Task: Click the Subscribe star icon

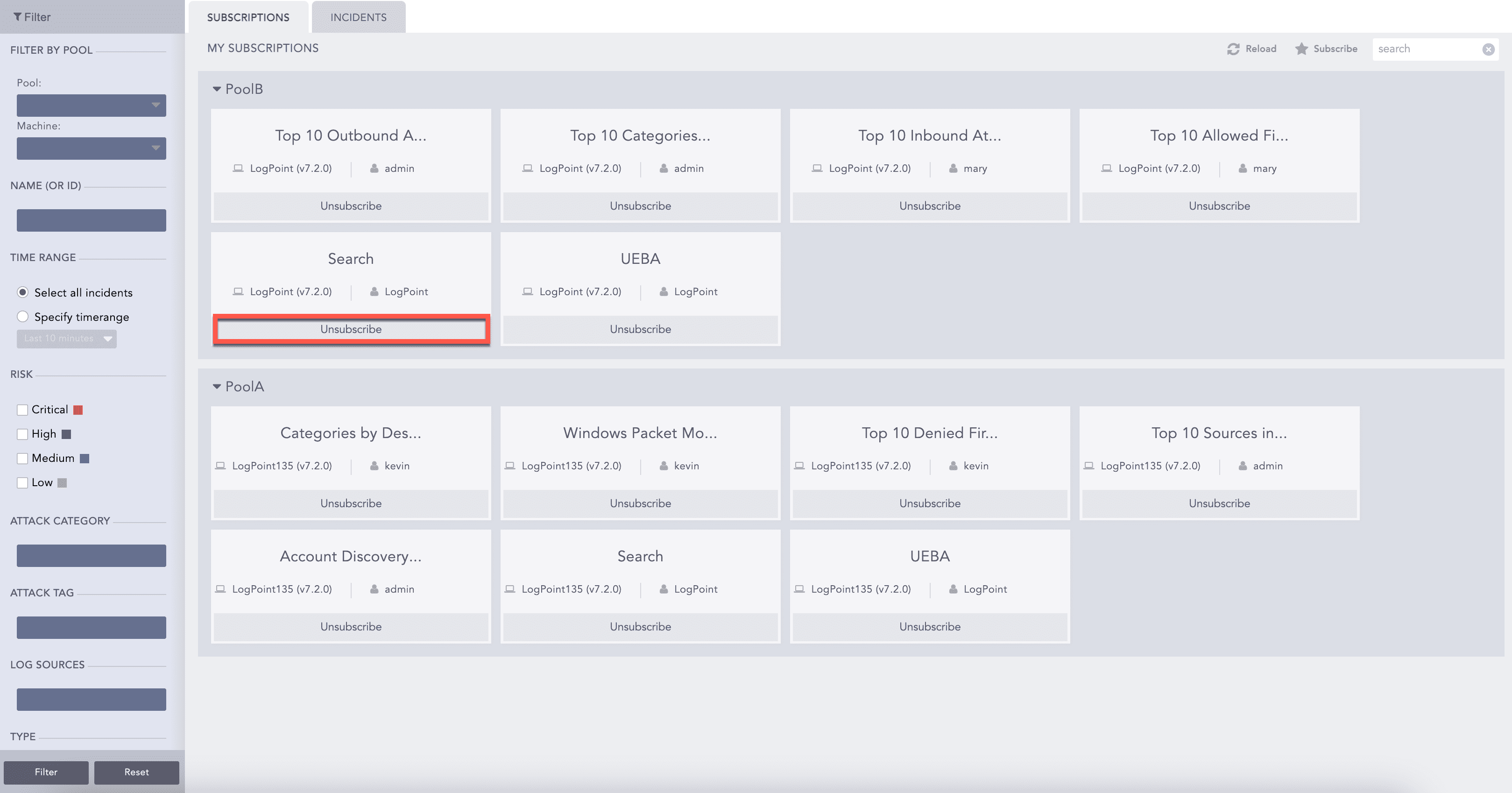Action: 1301,49
